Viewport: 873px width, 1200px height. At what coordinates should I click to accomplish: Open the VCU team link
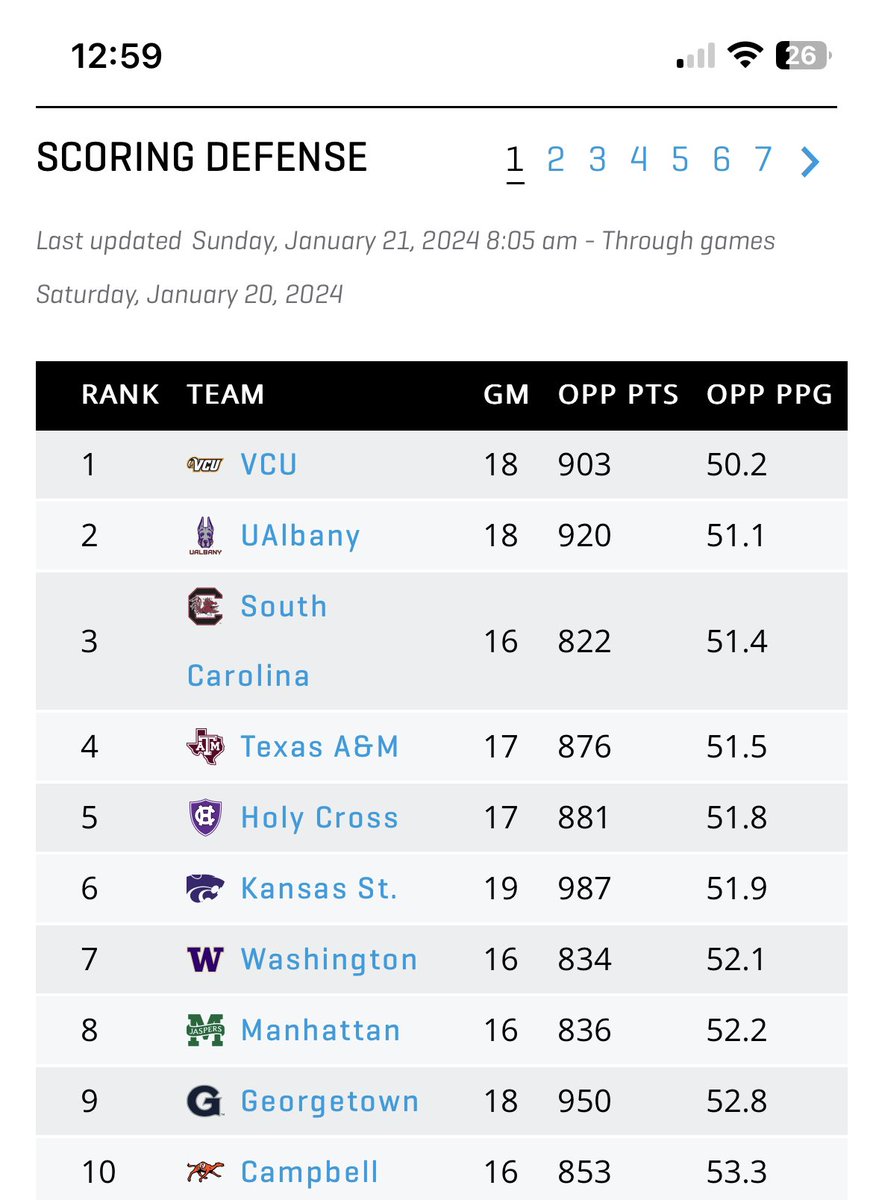269,465
